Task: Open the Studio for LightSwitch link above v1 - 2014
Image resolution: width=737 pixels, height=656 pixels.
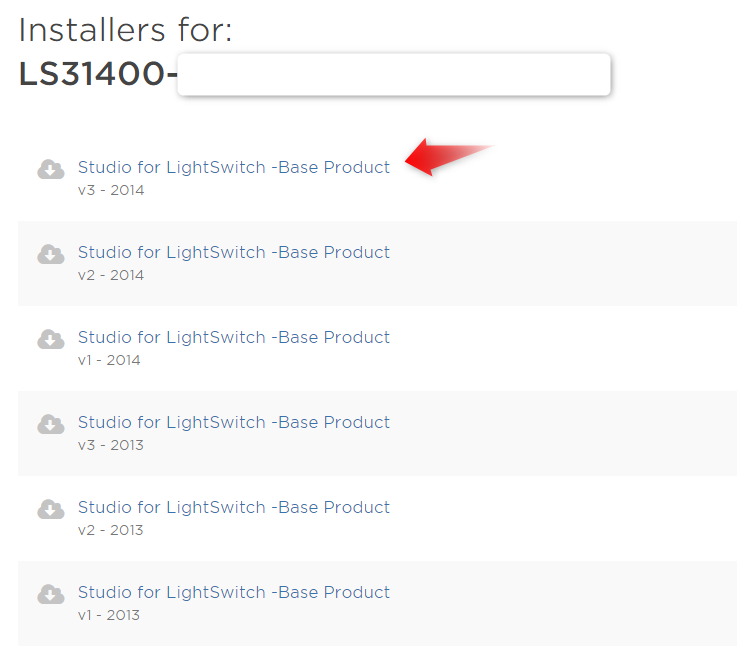Action: click(234, 337)
